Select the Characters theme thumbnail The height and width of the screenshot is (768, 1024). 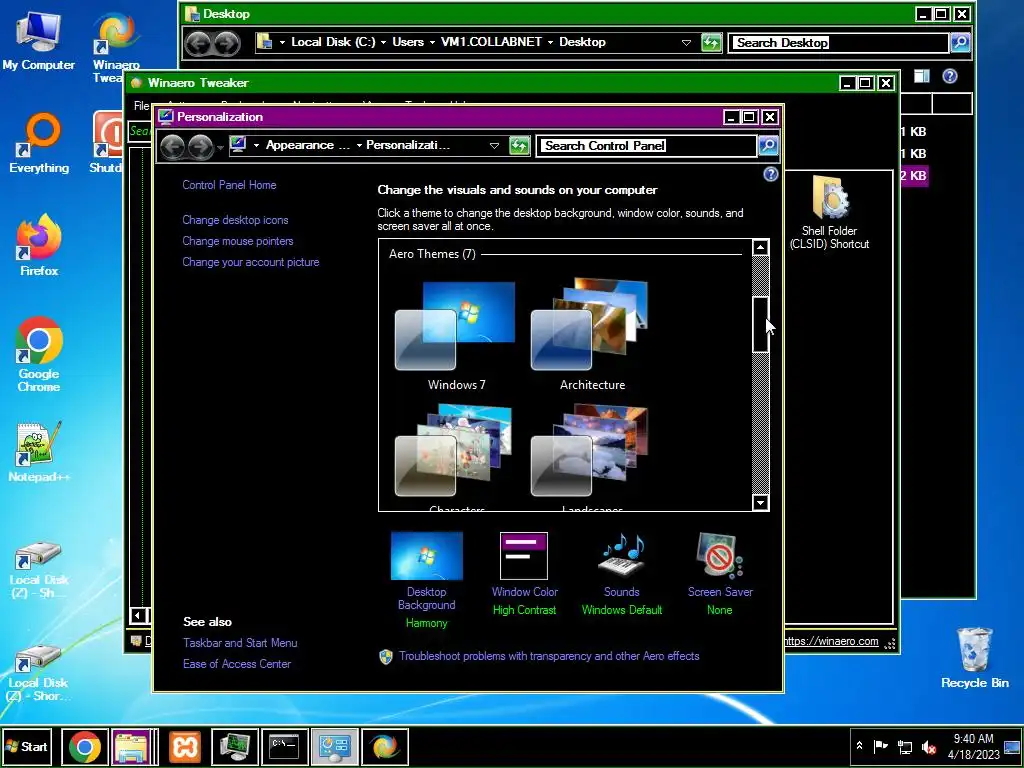(455, 451)
